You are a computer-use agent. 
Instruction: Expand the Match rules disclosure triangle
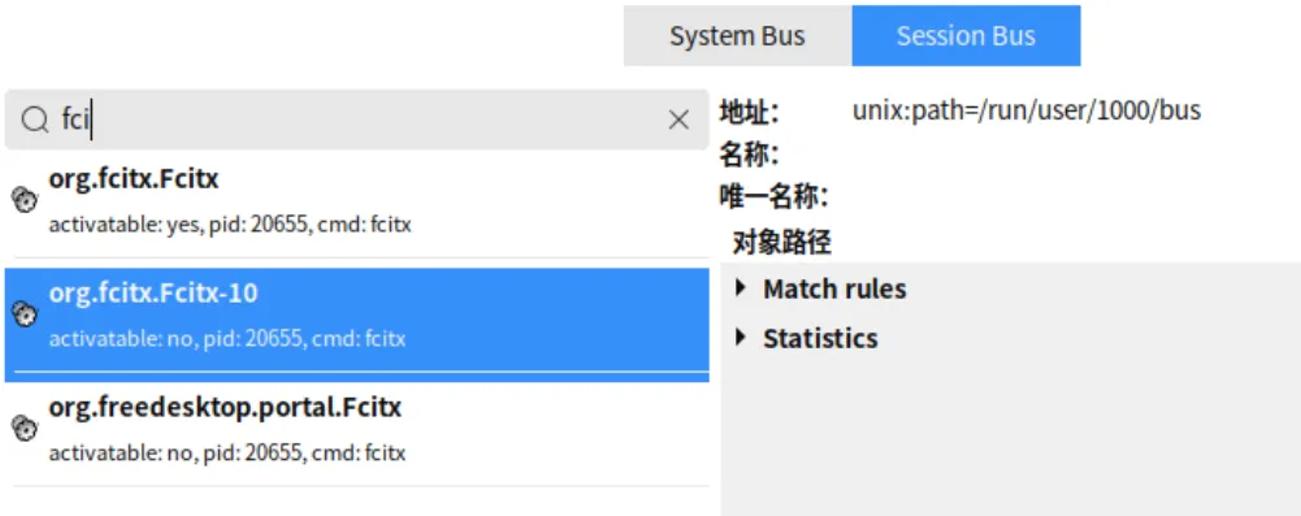pyautogui.click(x=741, y=288)
